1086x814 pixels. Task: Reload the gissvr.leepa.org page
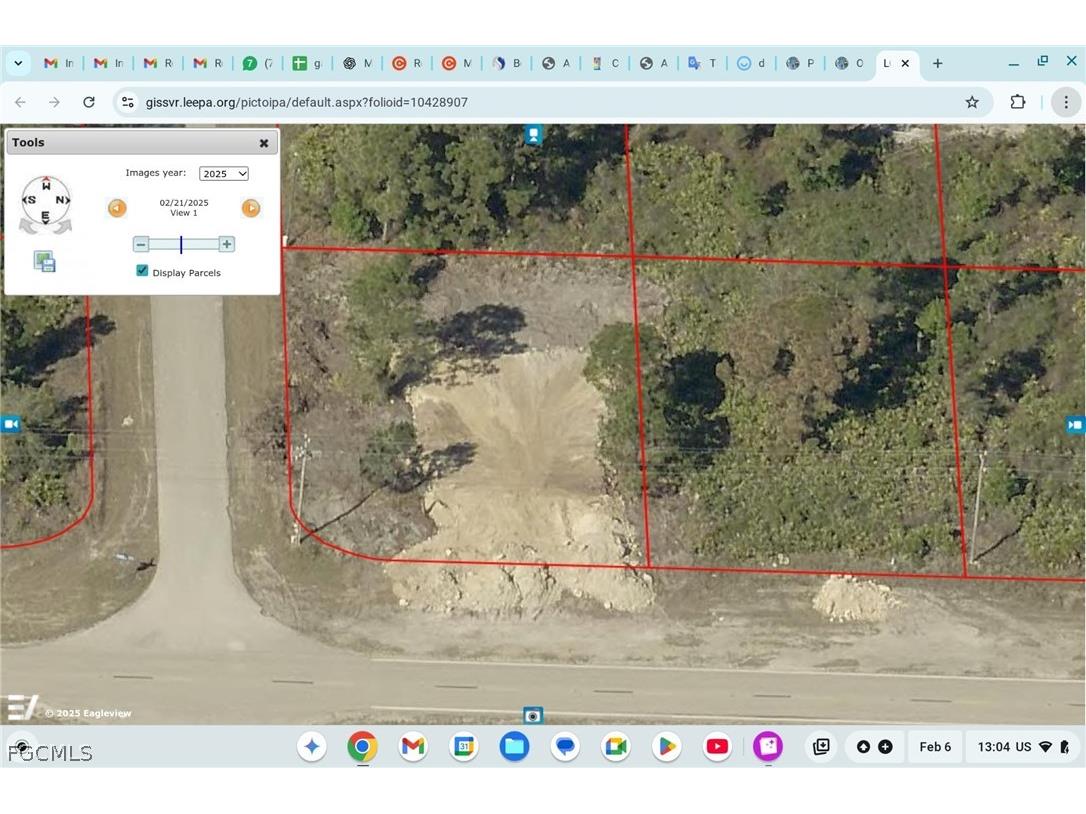[89, 102]
